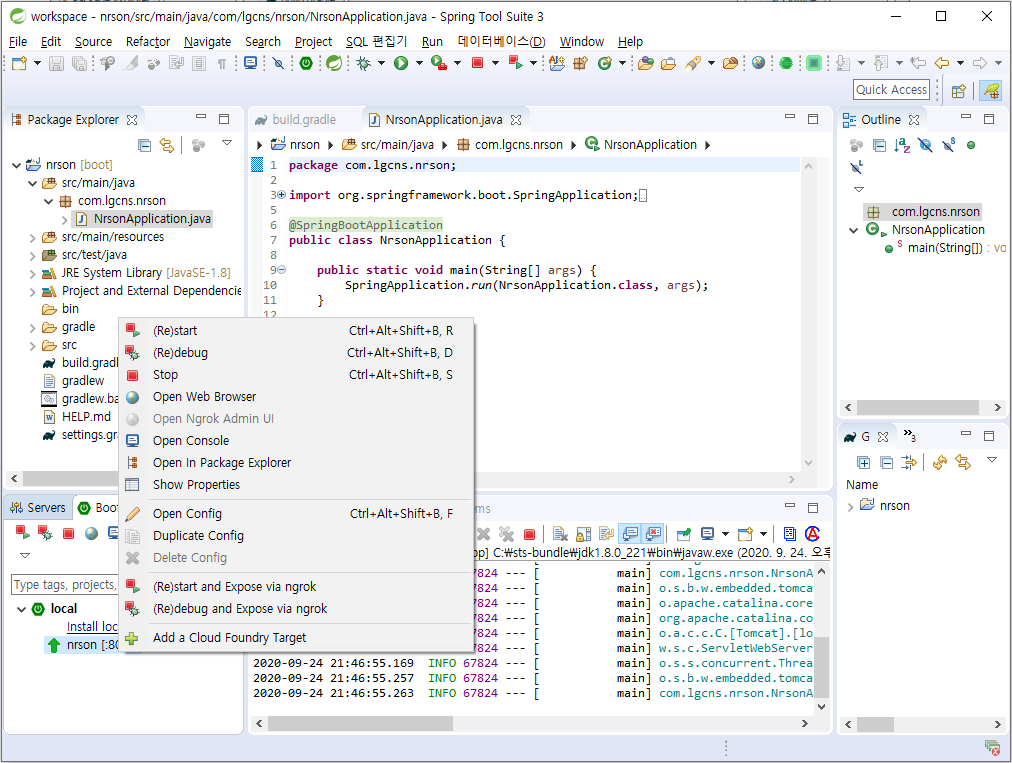The width and height of the screenshot is (1012, 763).
Task: Click Collapse All in Package Explorer
Action: pyautogui.click(x=145, y=145)
